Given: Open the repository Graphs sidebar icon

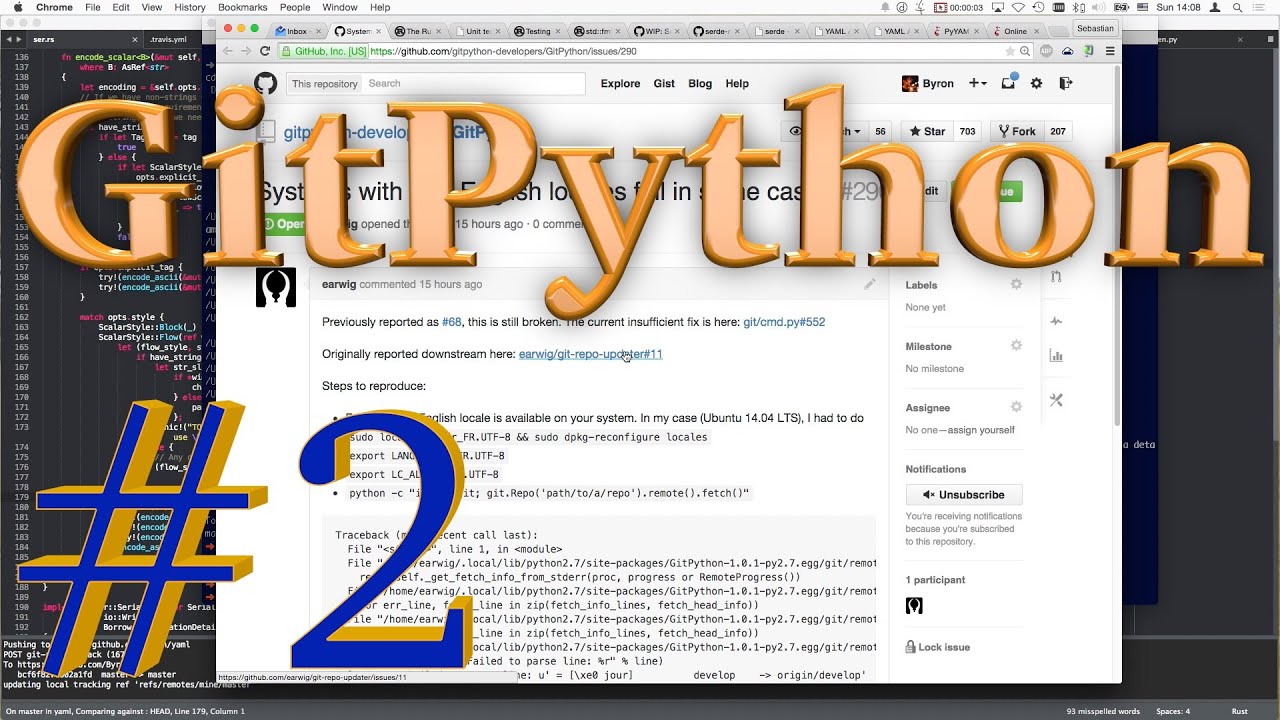Looking at the screenshot, I should [1056, 355].
